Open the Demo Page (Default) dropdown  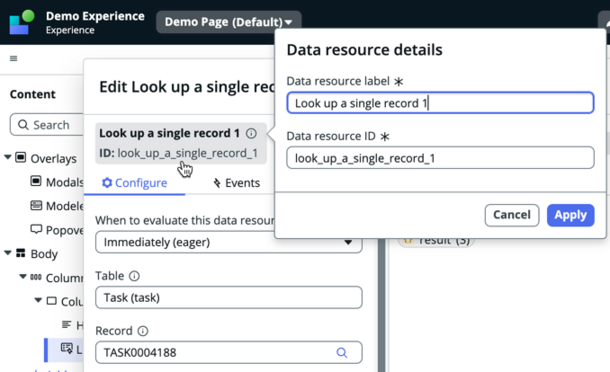(228, 22)
